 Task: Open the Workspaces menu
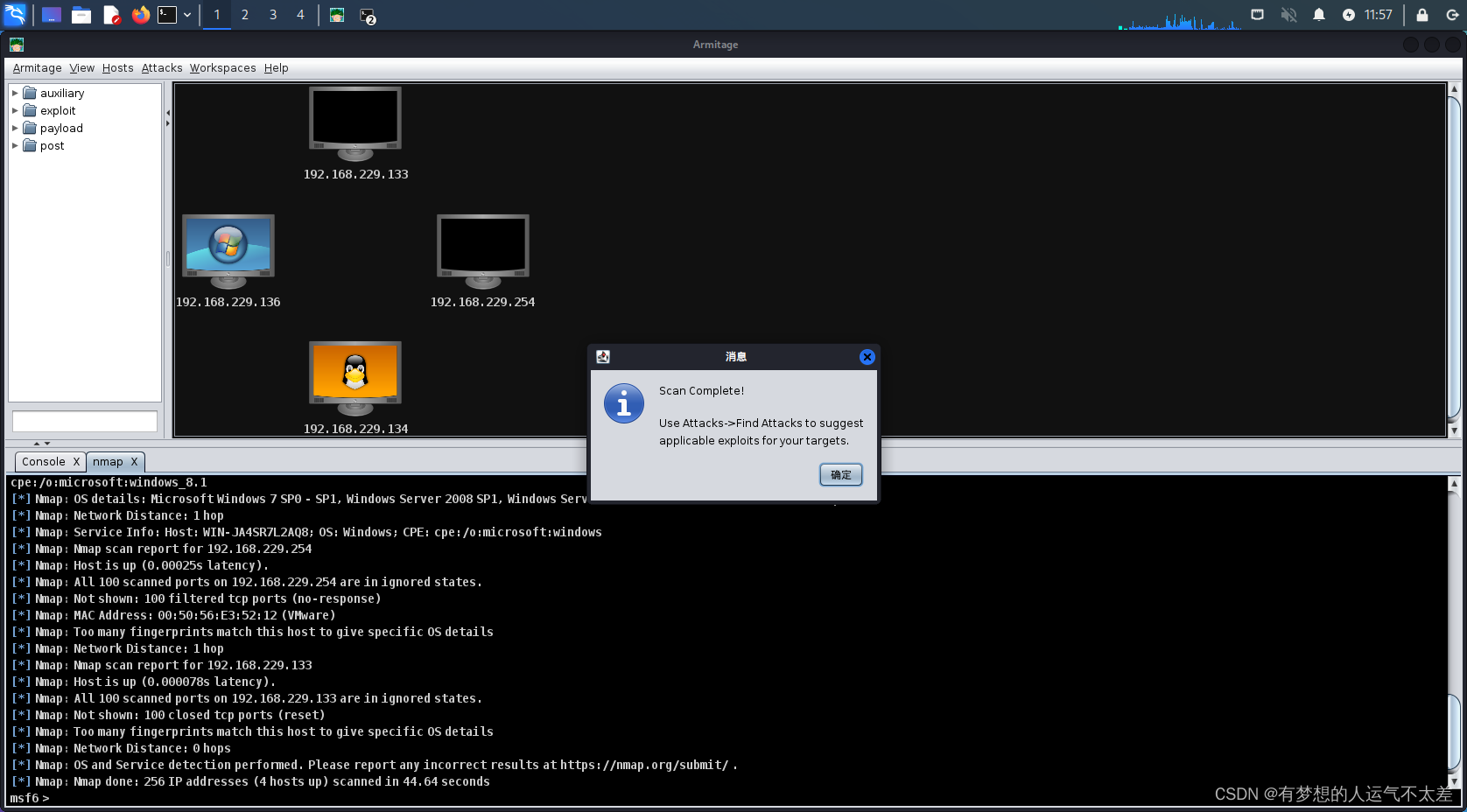click(223, 68)
